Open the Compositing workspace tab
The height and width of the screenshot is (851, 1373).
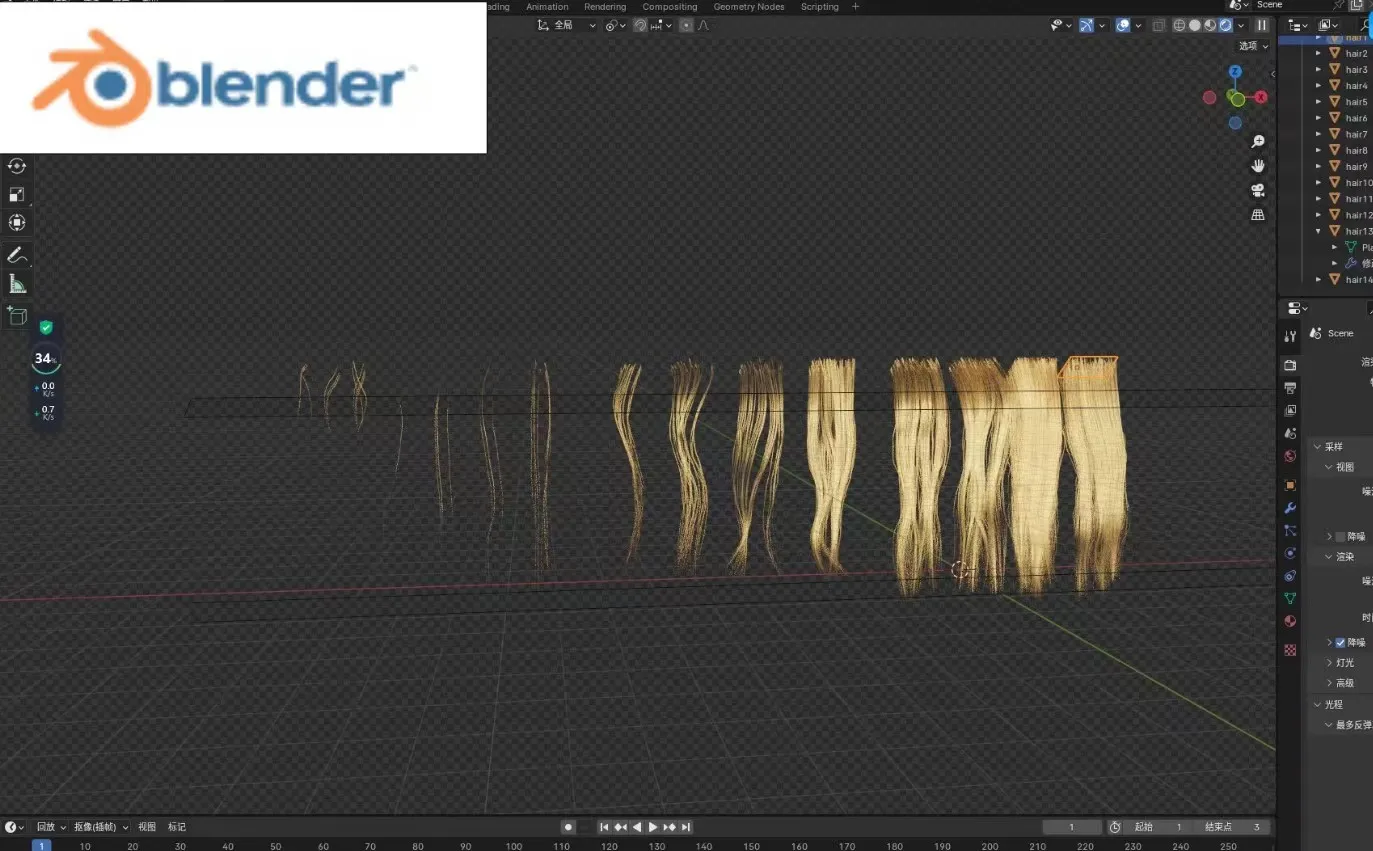pos(669,7)
